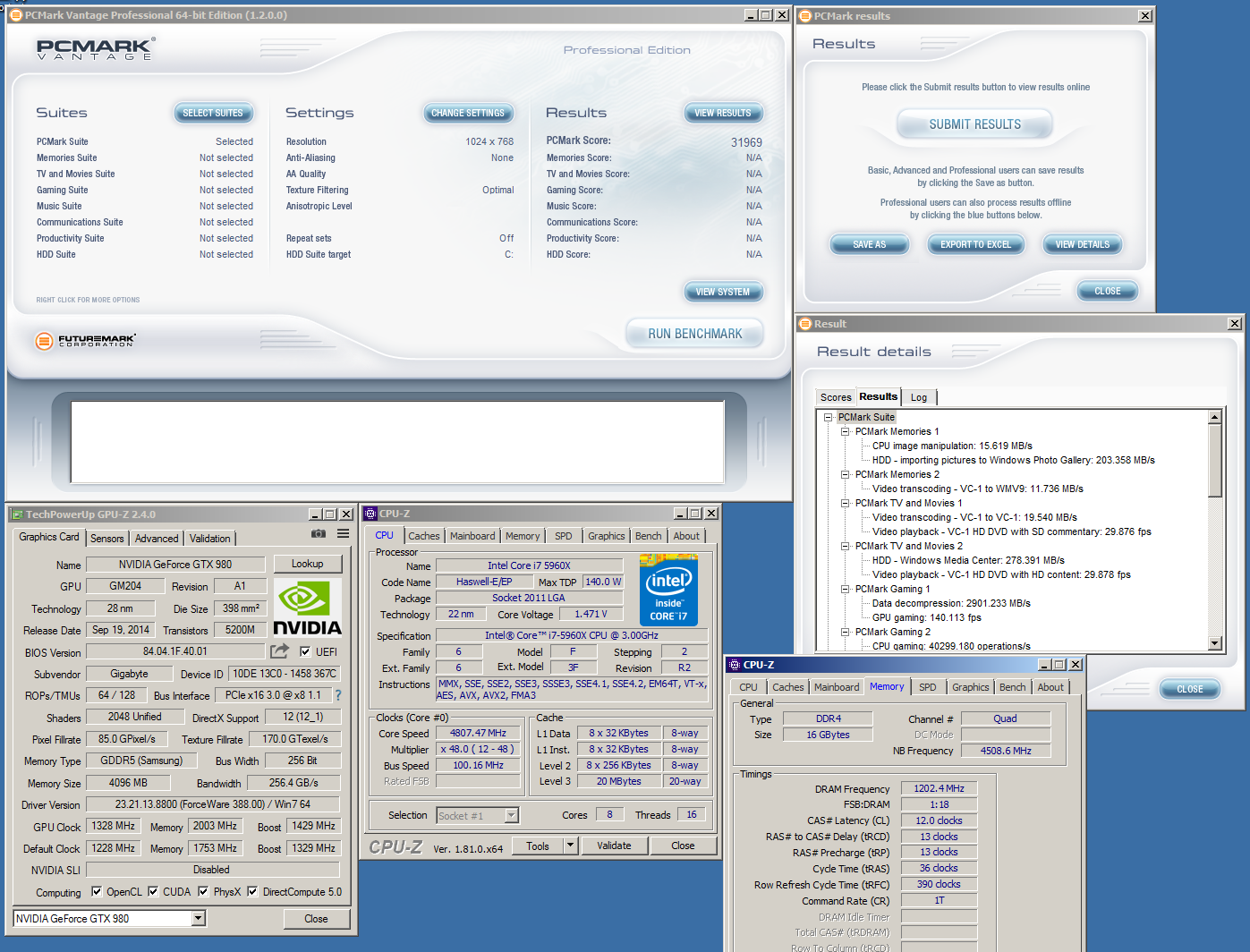Click the Lookup button in GPU-Z
Screen dimensions: 1250x952
click(x=307, y=564)
